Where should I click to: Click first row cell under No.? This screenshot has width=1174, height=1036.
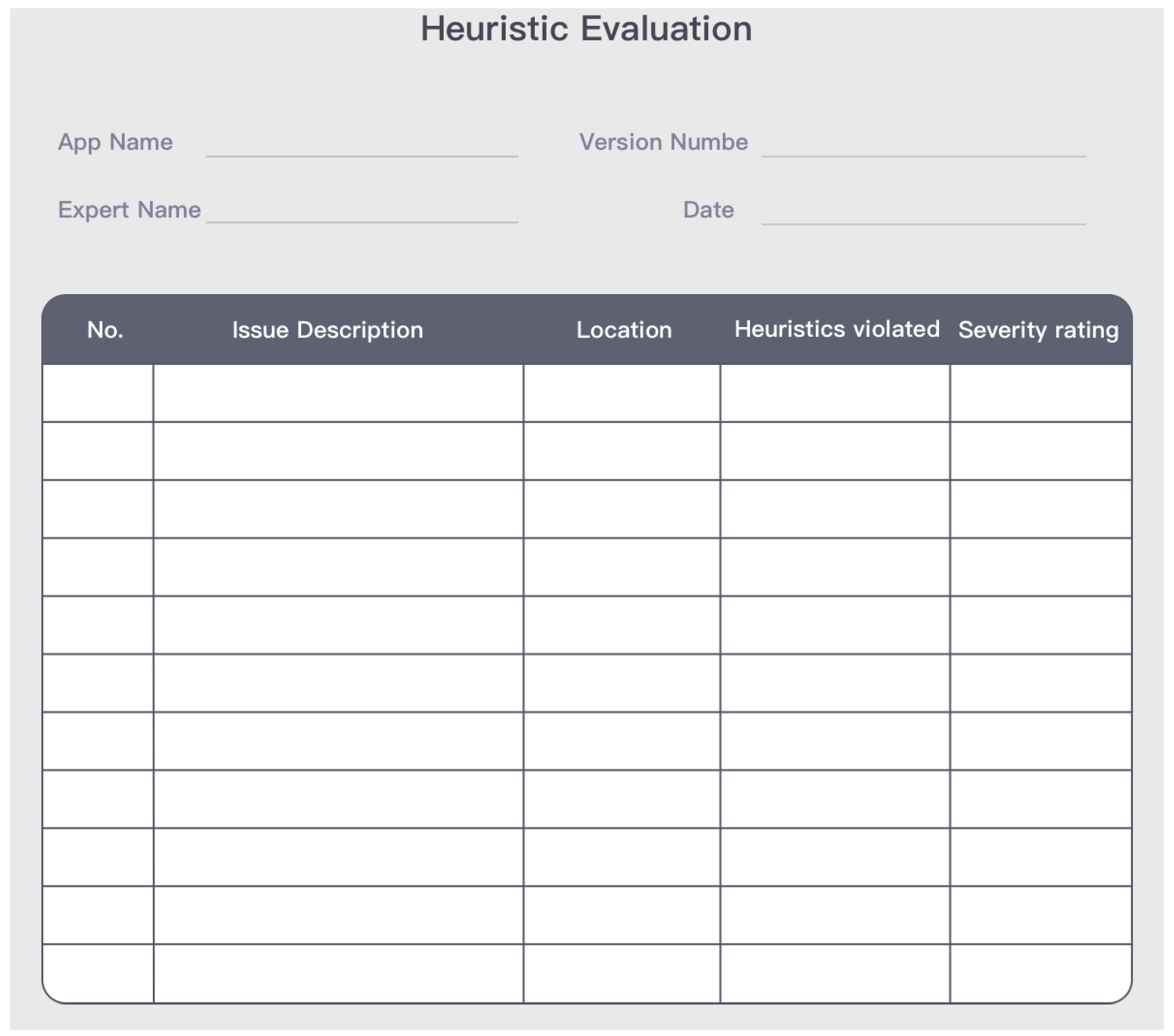[98, 393]
